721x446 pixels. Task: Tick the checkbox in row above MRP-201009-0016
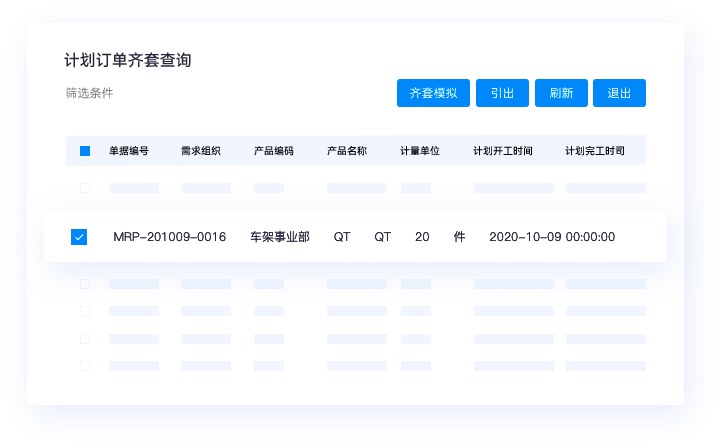[x=85, y=187]
